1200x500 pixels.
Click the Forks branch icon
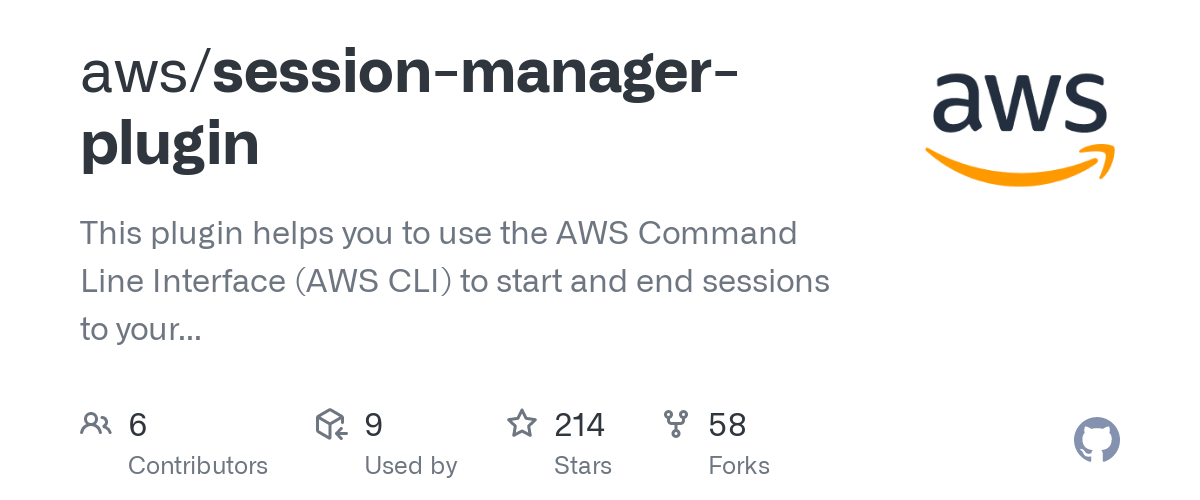tap(677, 425)
